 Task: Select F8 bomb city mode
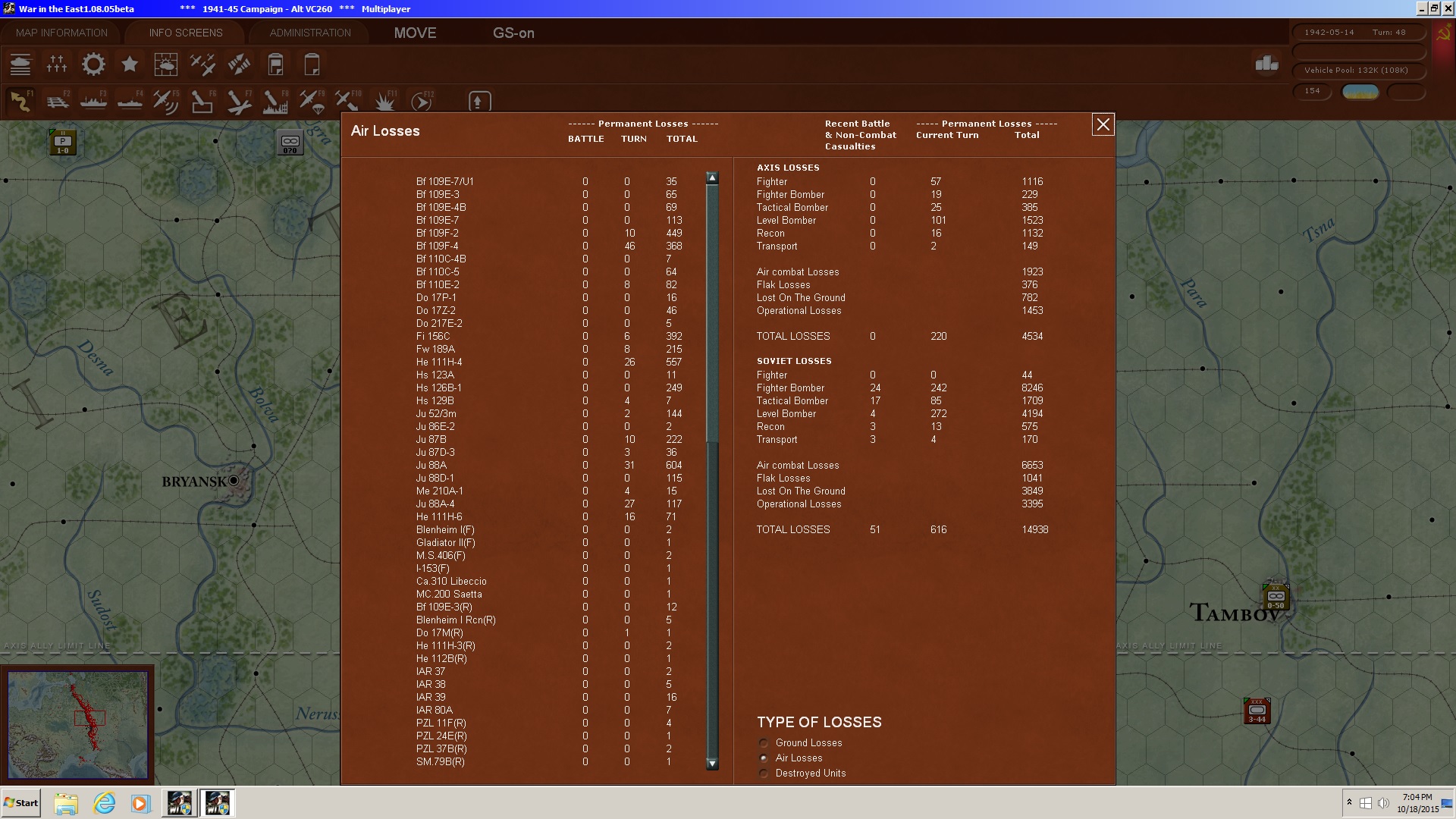(x=275, y=101)
